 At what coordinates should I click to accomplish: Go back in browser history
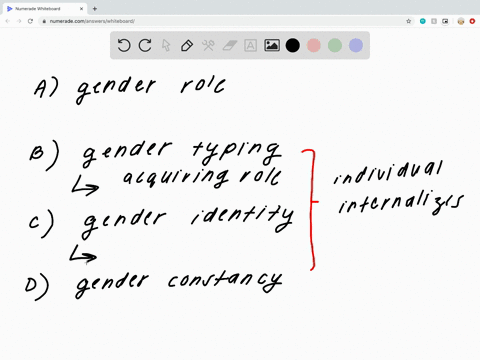pos(8,21)
